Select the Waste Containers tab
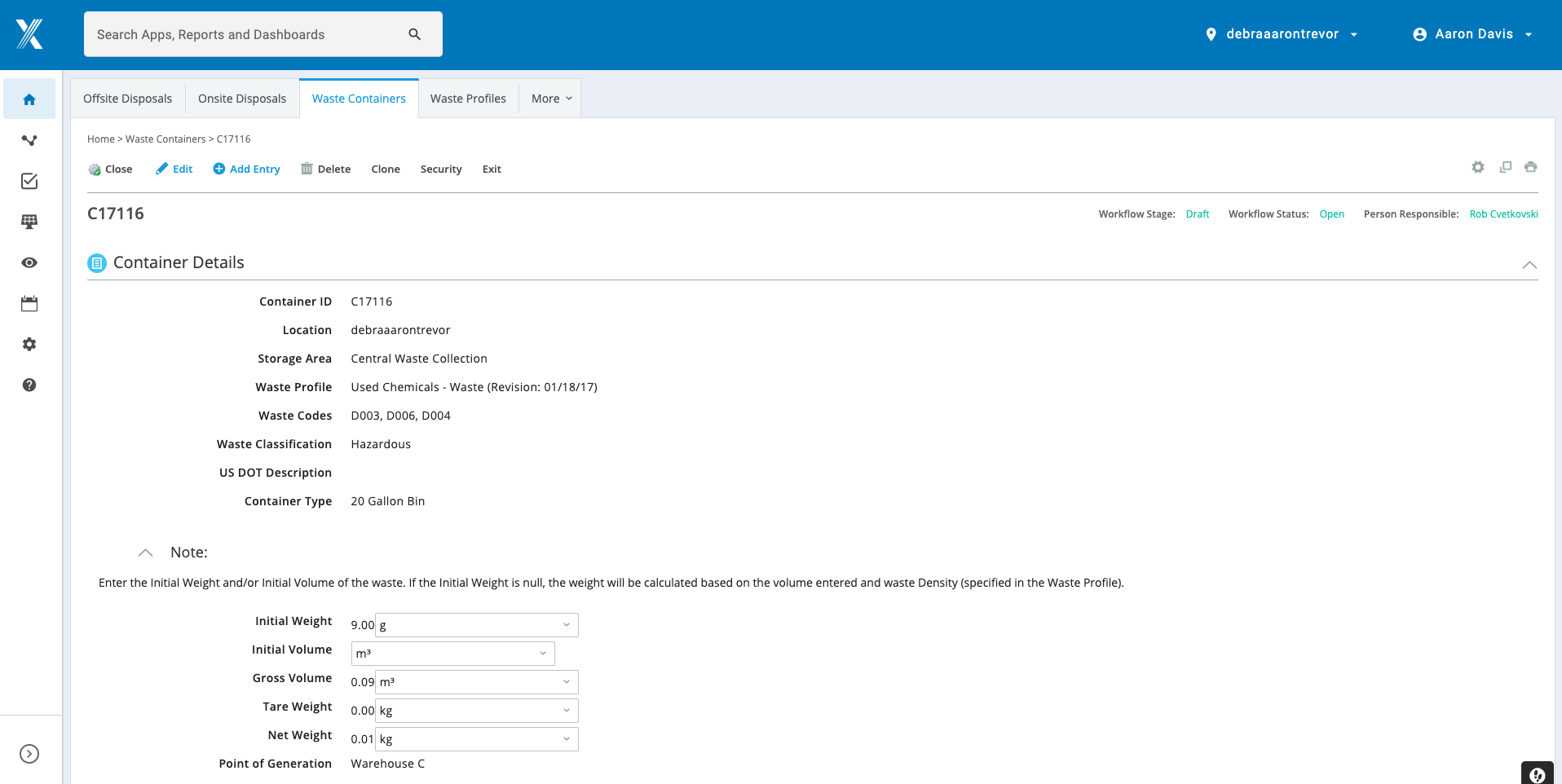Image resolution: width=1562 pixels, height=784 pixels. point(359,99)
